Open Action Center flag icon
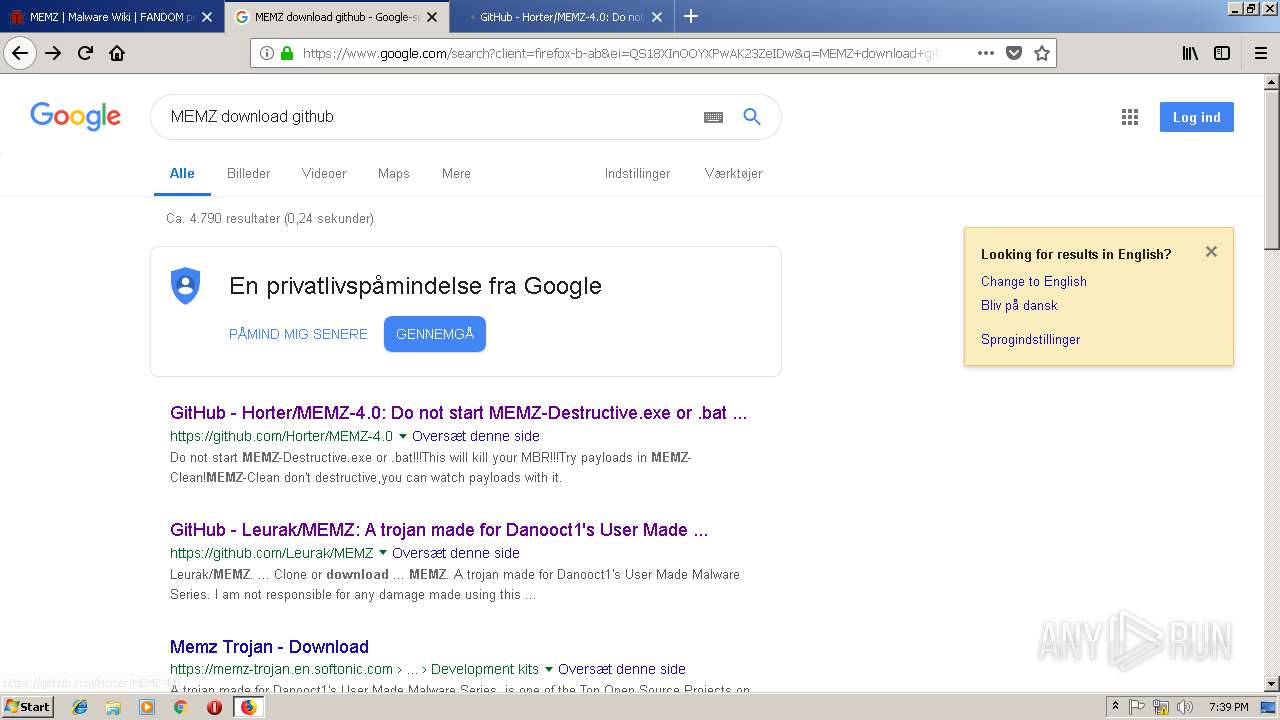Image resolution: width=1280 pixels, height=720 pixels. pos(1138,707)
